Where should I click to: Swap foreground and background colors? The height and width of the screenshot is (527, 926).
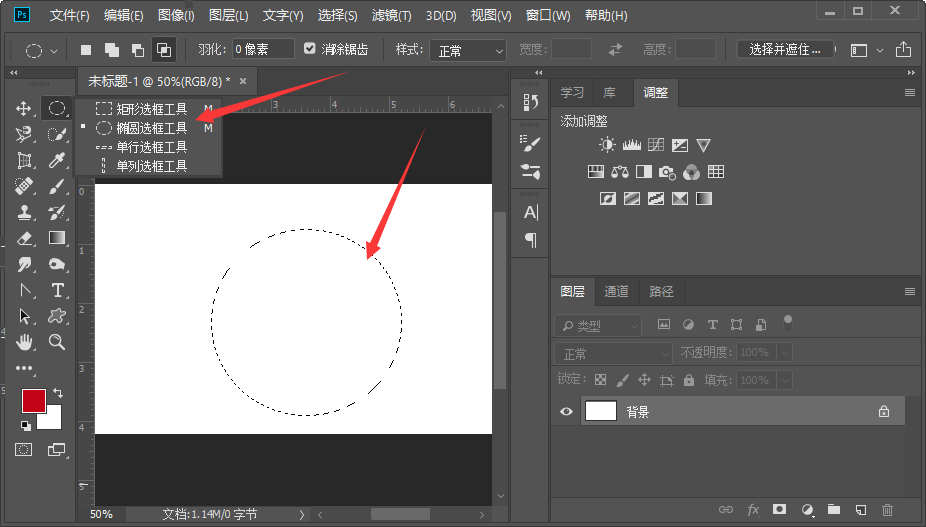pos(58,392)
